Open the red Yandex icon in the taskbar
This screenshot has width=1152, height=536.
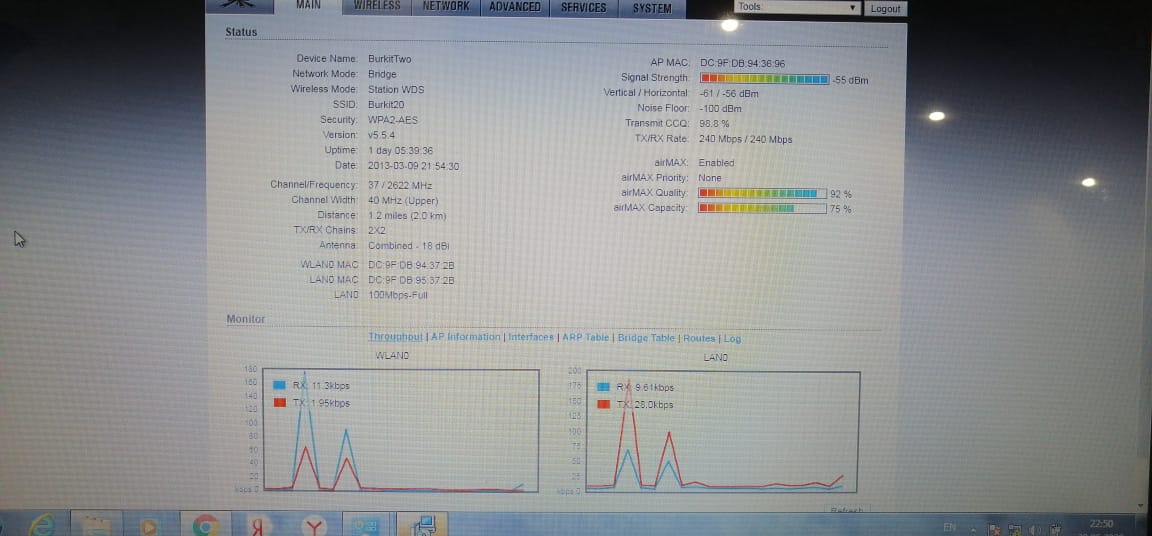[258, 525]
